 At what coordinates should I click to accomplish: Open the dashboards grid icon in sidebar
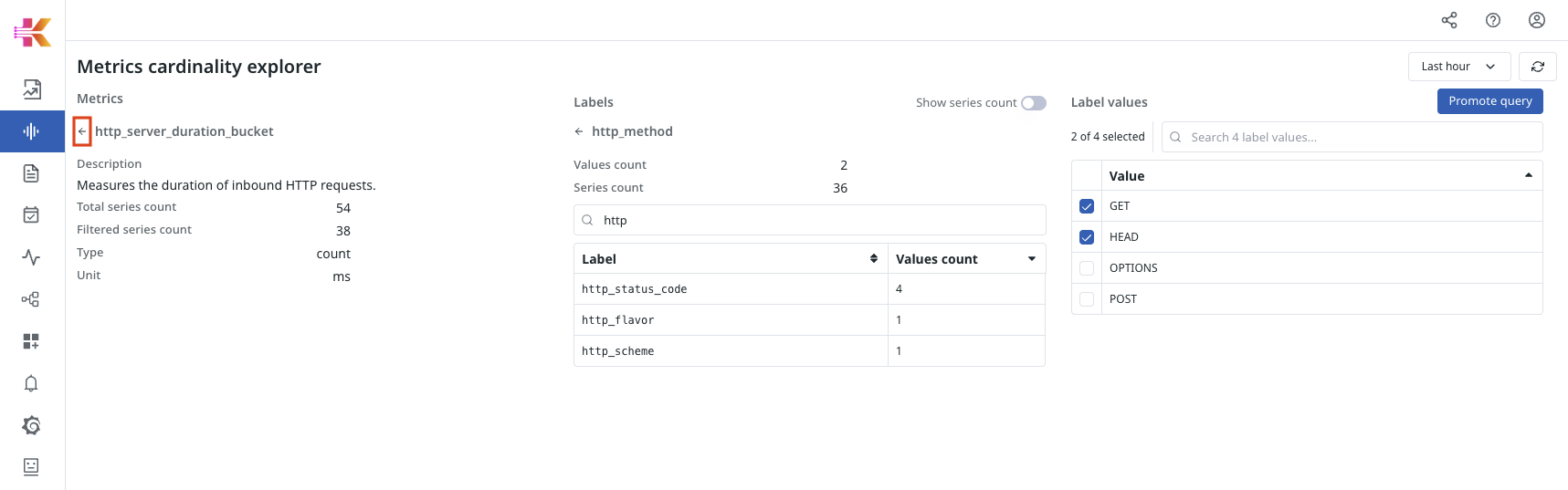31,341
